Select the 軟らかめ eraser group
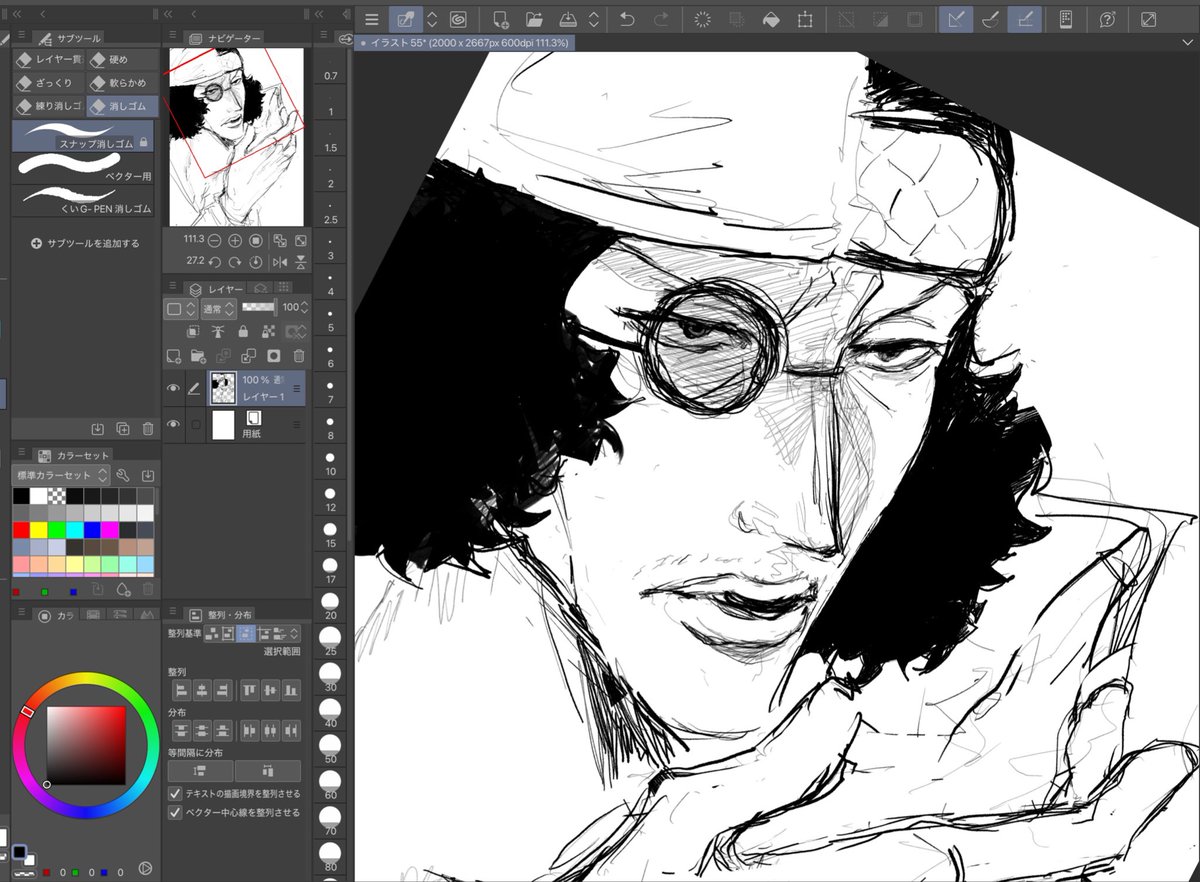 [121, 83]
